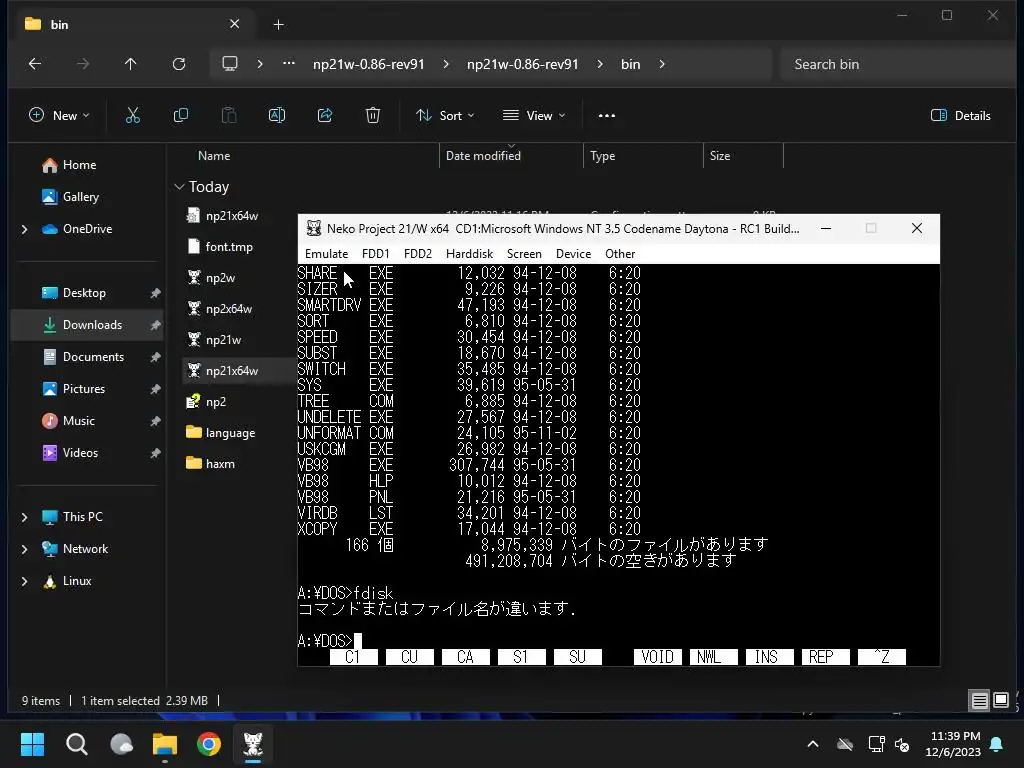Open the Emulate menu in Neko Project
Viewport: 1024px width, 768px height.
click(326, 253)
